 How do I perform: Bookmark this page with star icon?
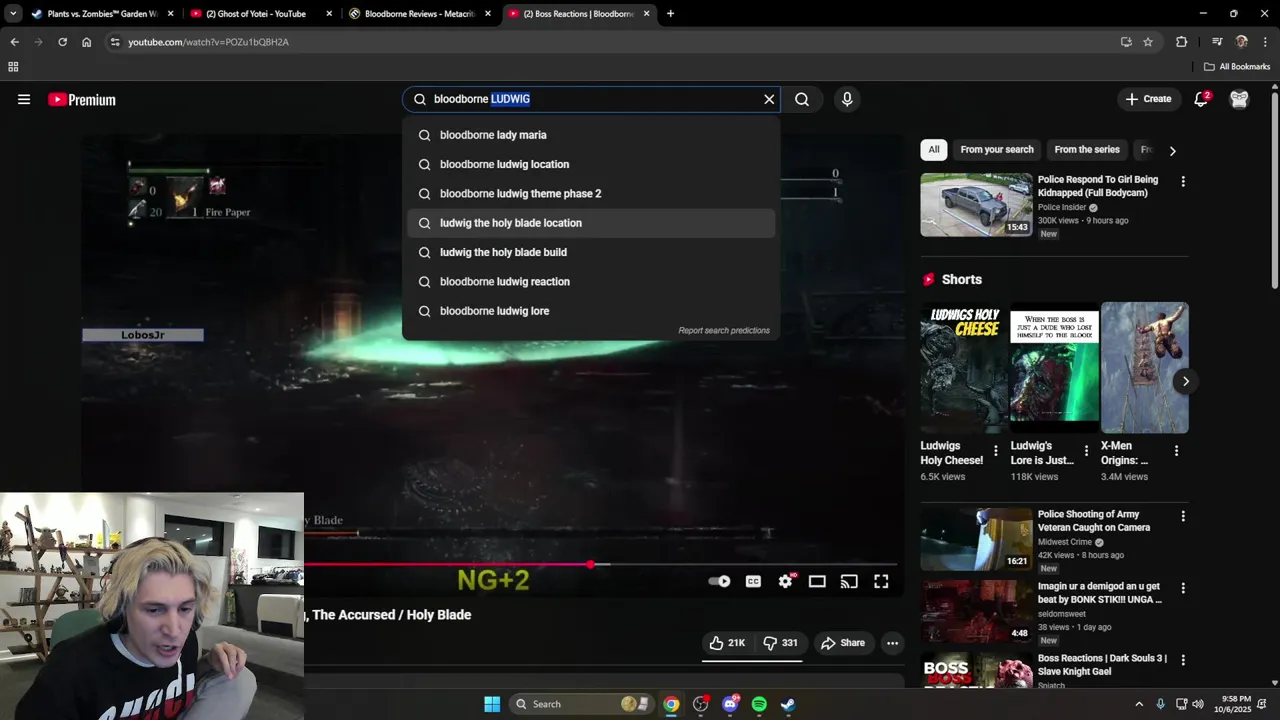pos(1148,42)
